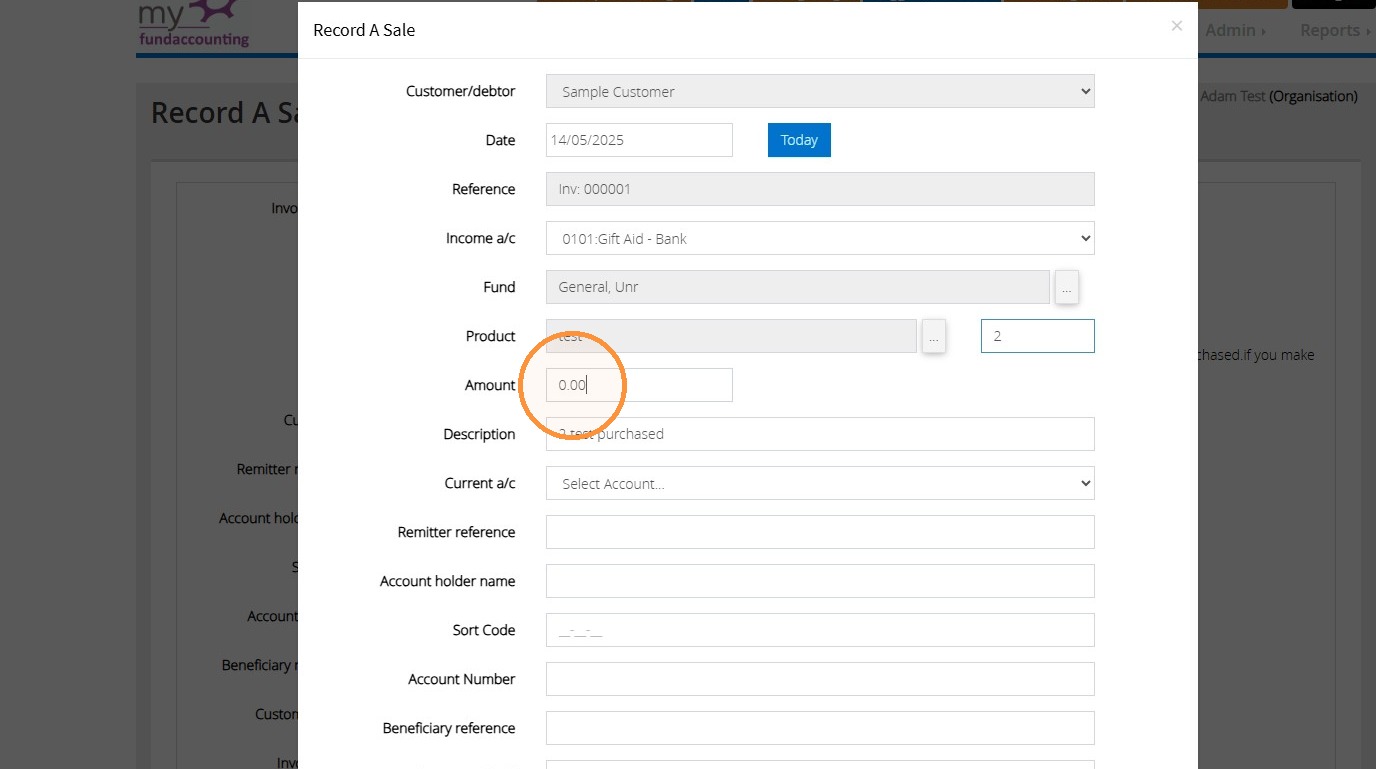
Task: Click the Sort Code label
Action: click(x=484, y=630)
